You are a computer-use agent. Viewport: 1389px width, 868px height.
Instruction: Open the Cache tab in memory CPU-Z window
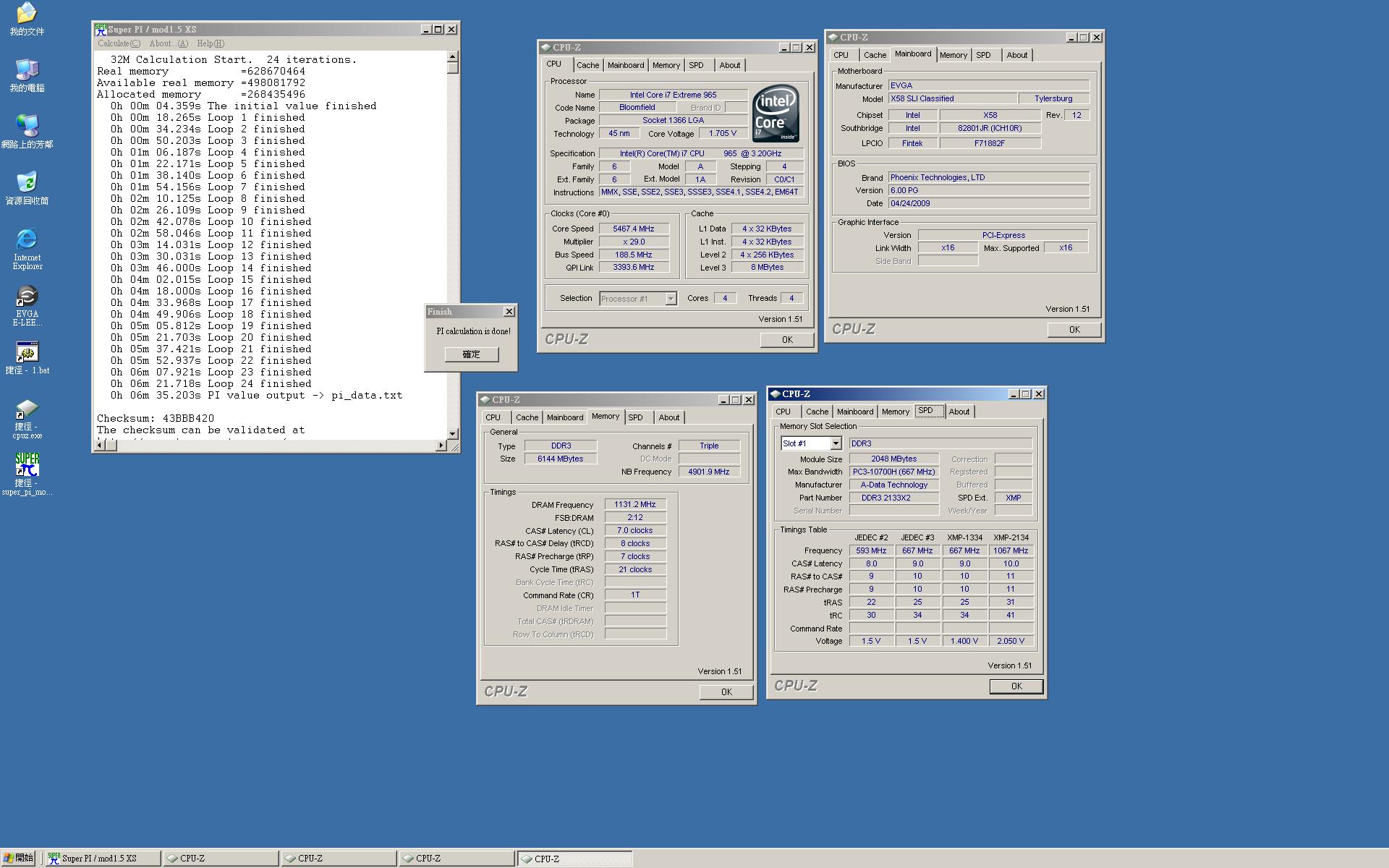[x=527, y=417]
